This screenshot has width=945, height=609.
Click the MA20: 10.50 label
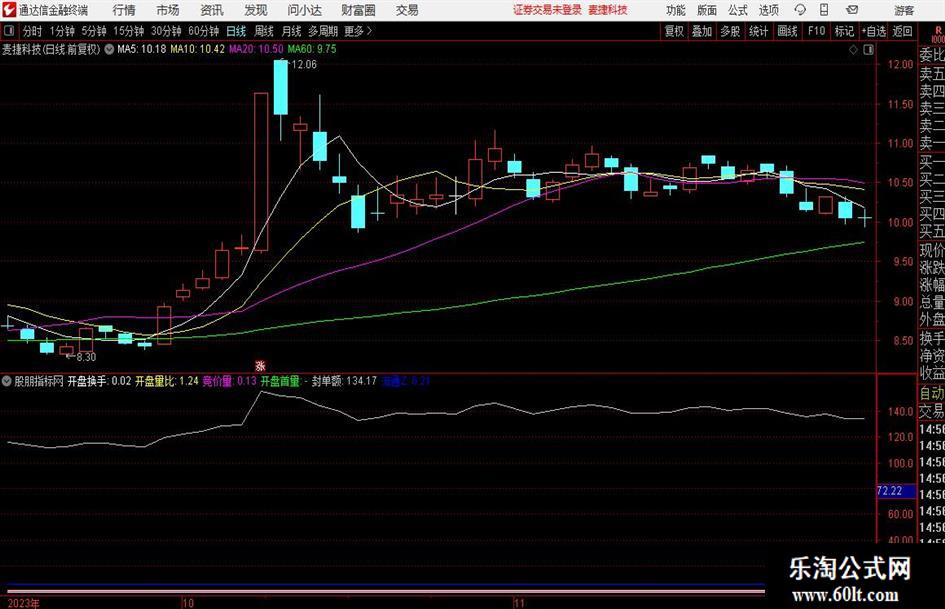(x=256, y=49)
